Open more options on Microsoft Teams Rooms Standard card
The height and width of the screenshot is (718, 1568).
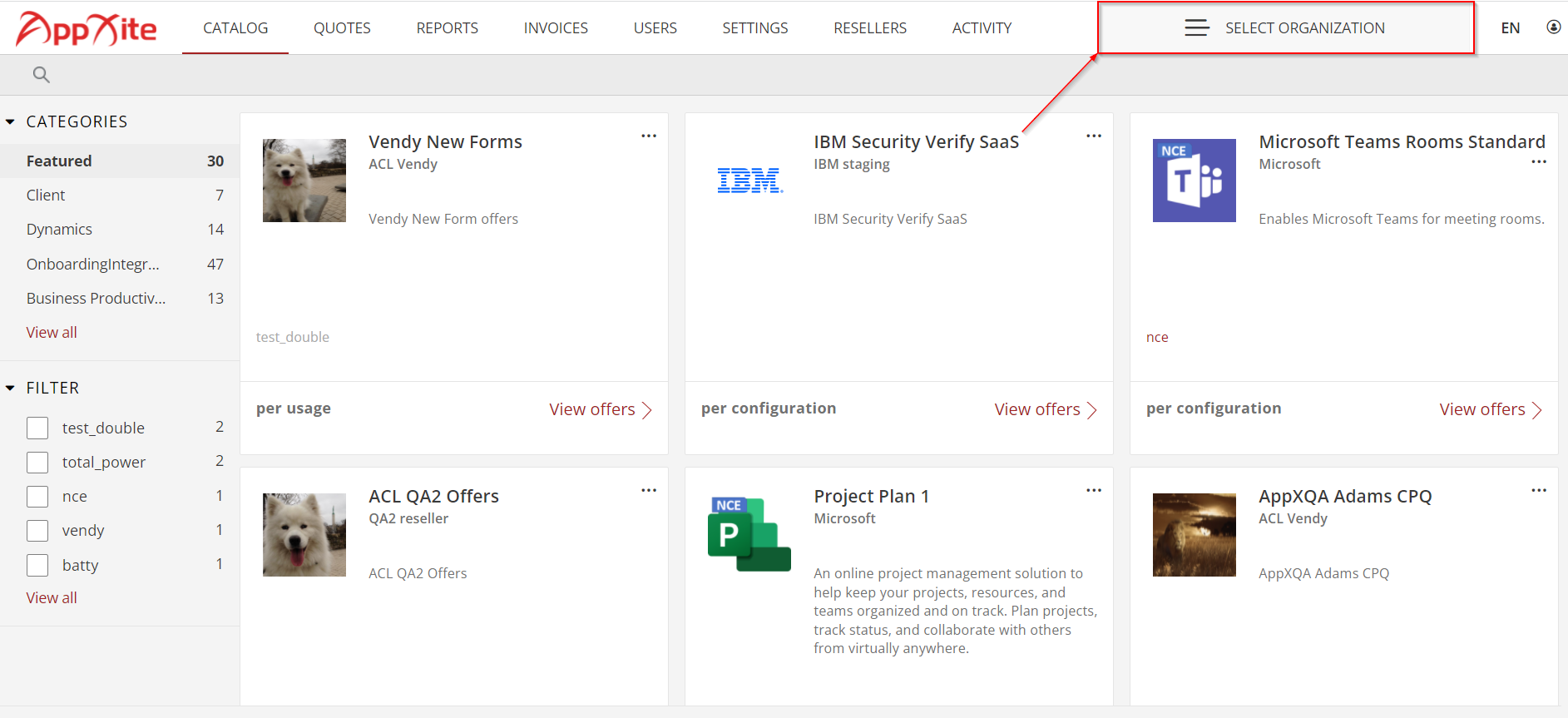(x=1539, y=161)
